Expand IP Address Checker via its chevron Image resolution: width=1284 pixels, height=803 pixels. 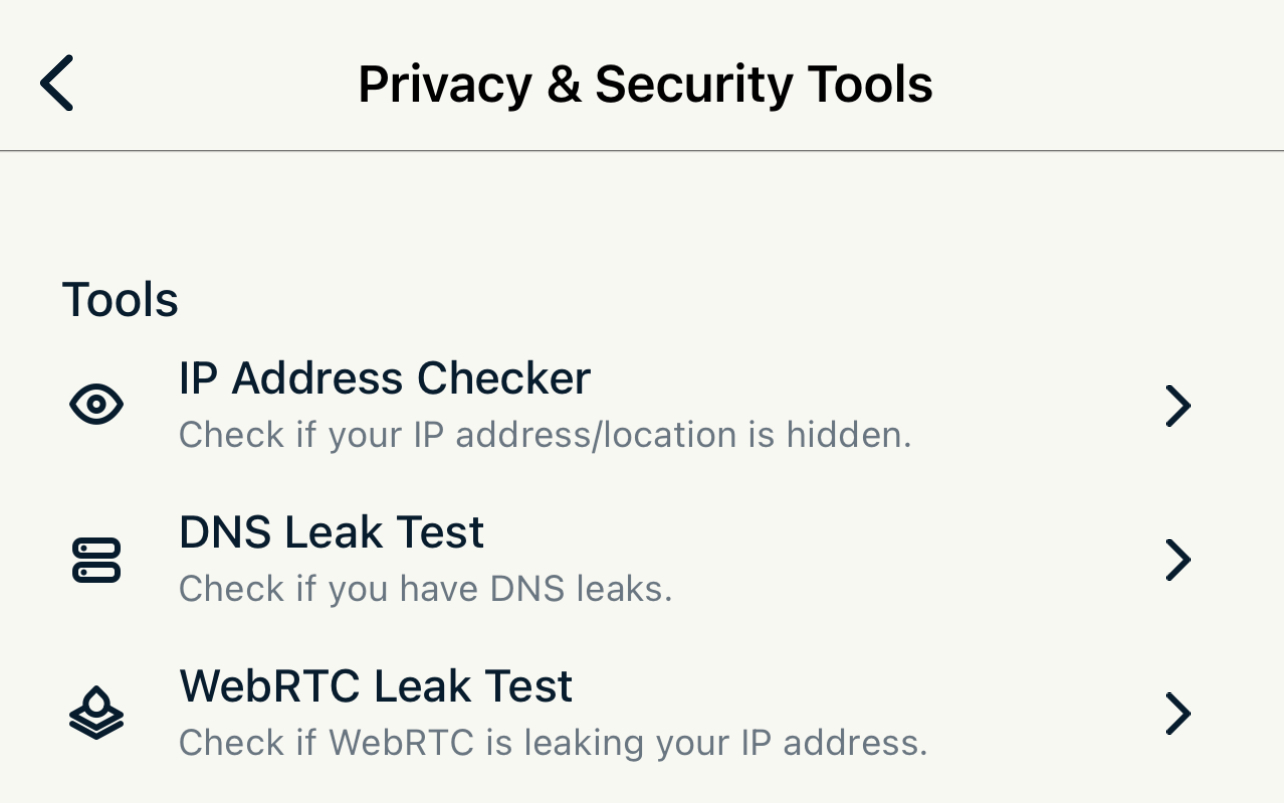pyautogui.click(x=1178, y=406)
